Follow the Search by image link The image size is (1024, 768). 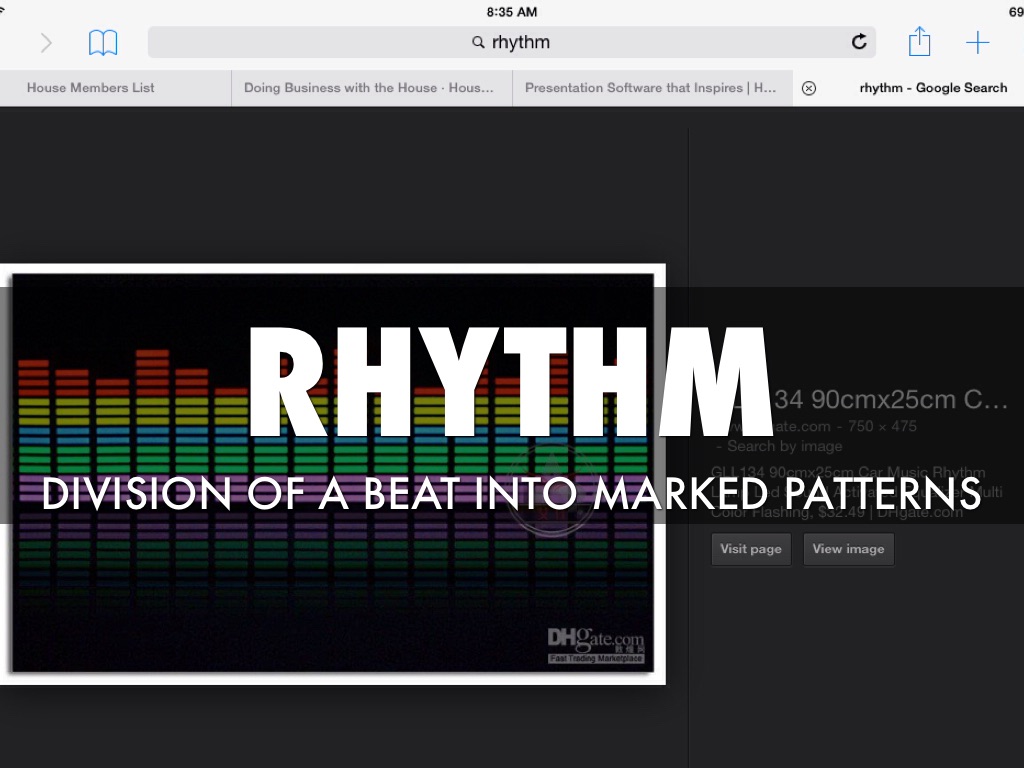point(770,446)
